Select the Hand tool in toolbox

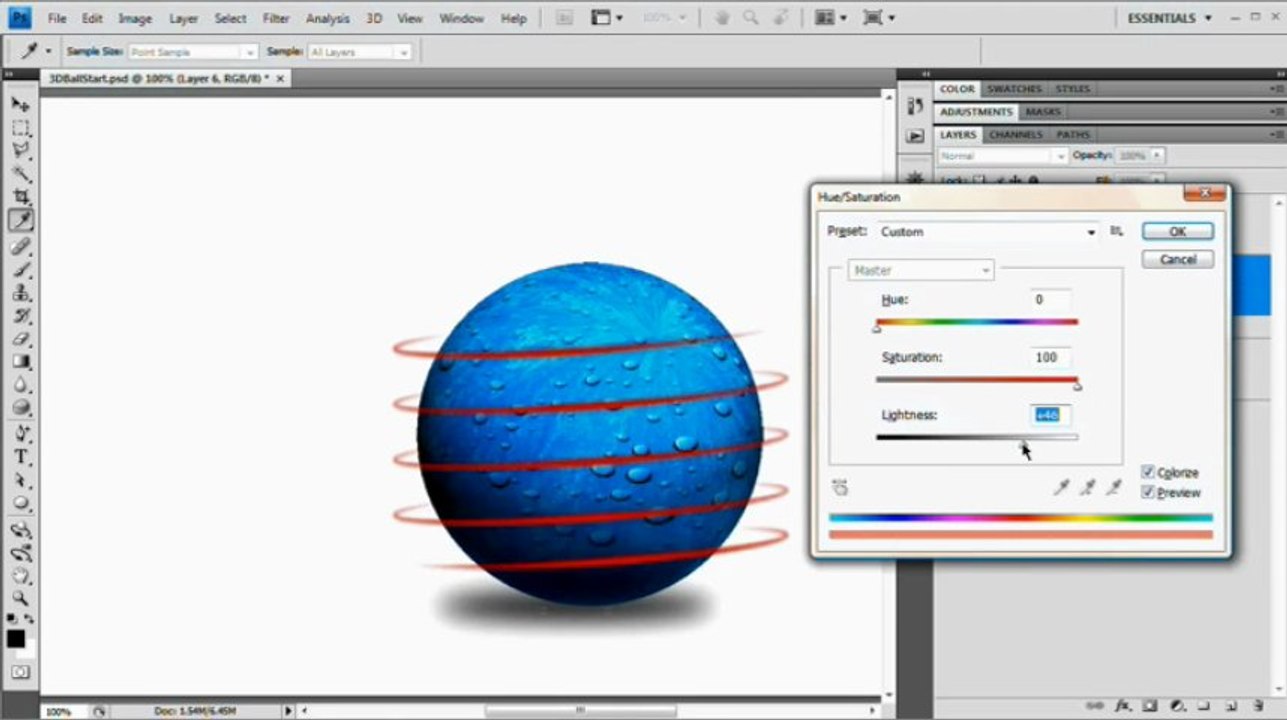[x=20, y=576]
